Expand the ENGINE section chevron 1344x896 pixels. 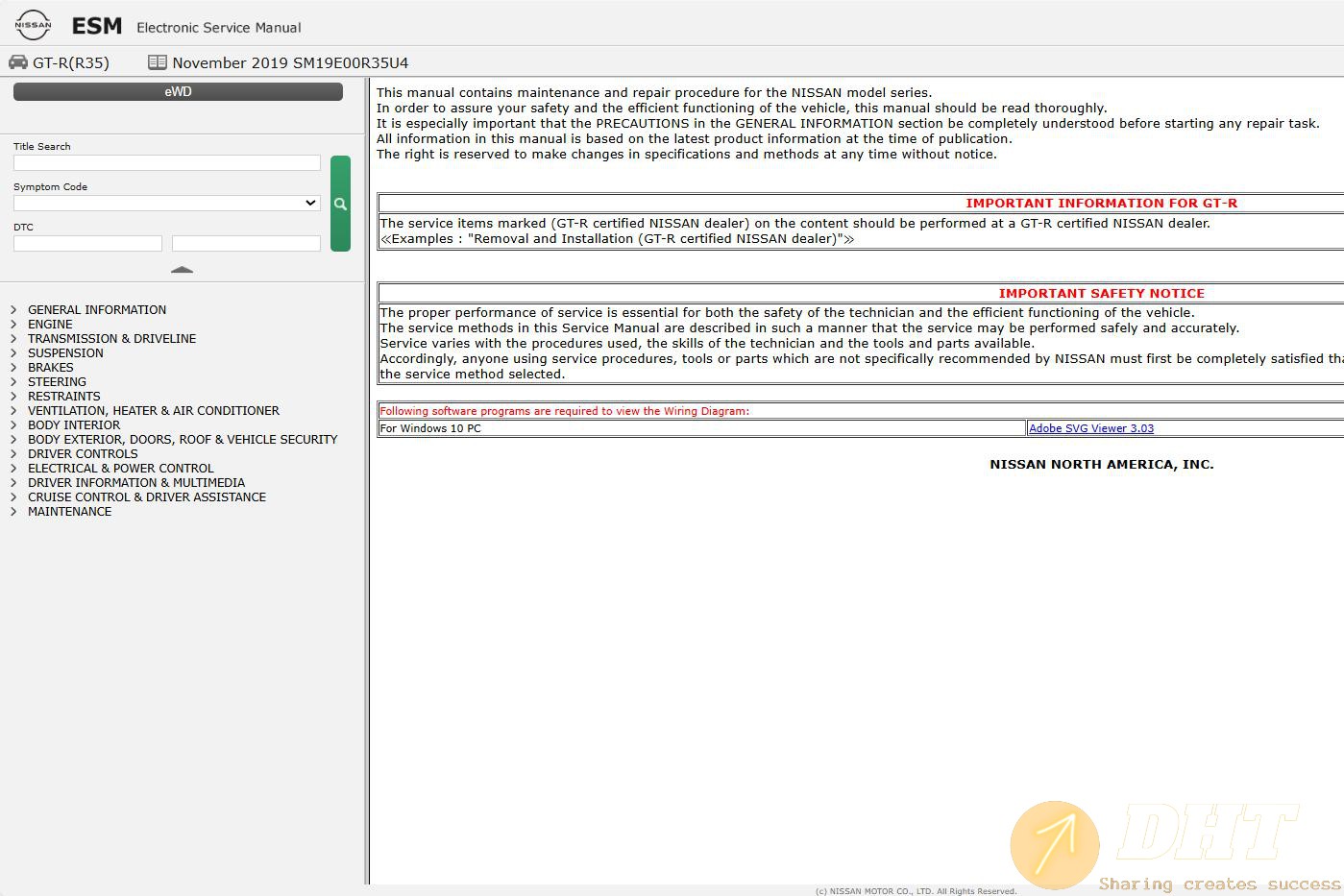click(13, 325)
